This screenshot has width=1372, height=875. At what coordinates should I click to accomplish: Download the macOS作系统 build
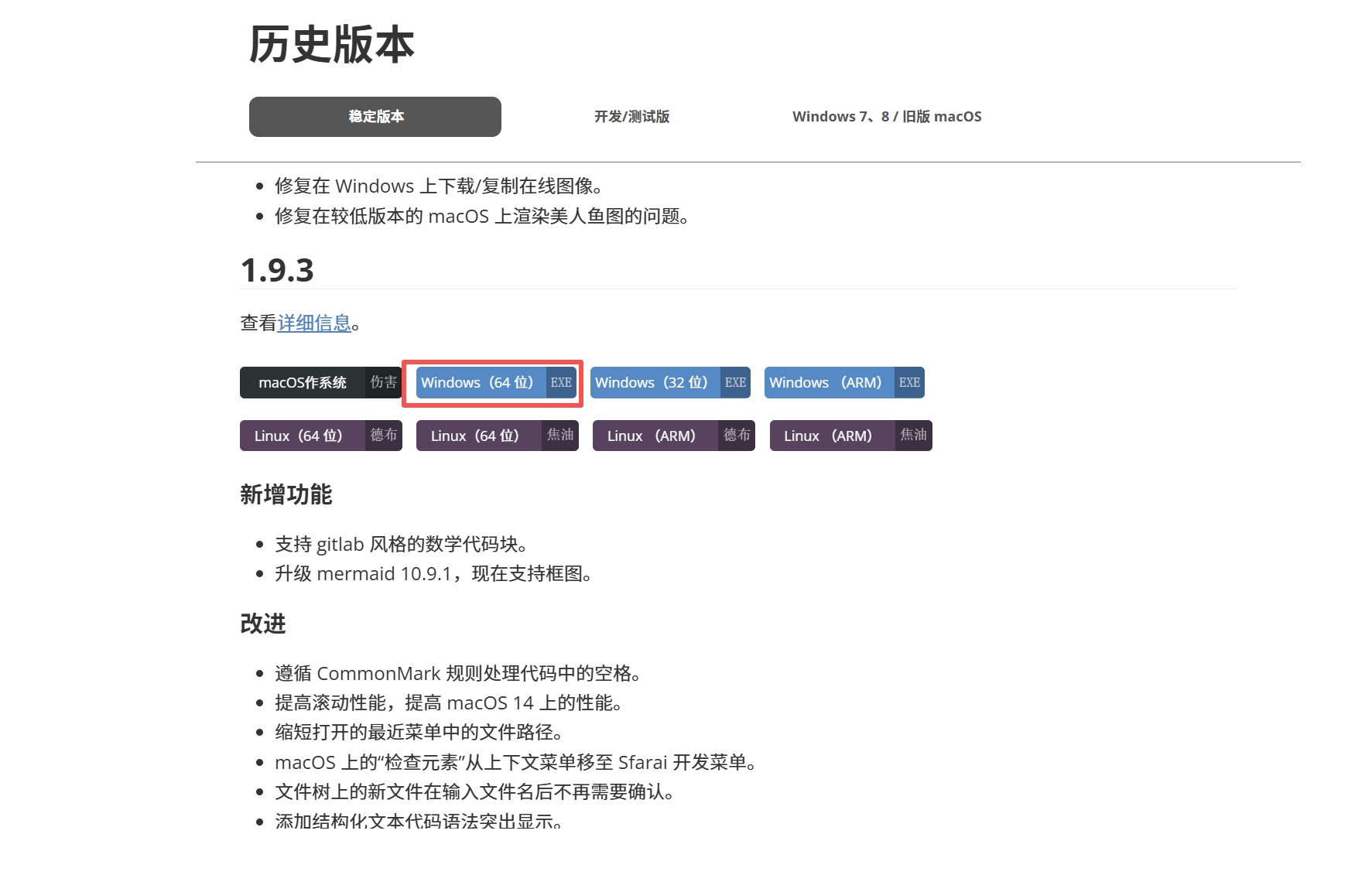320,382
